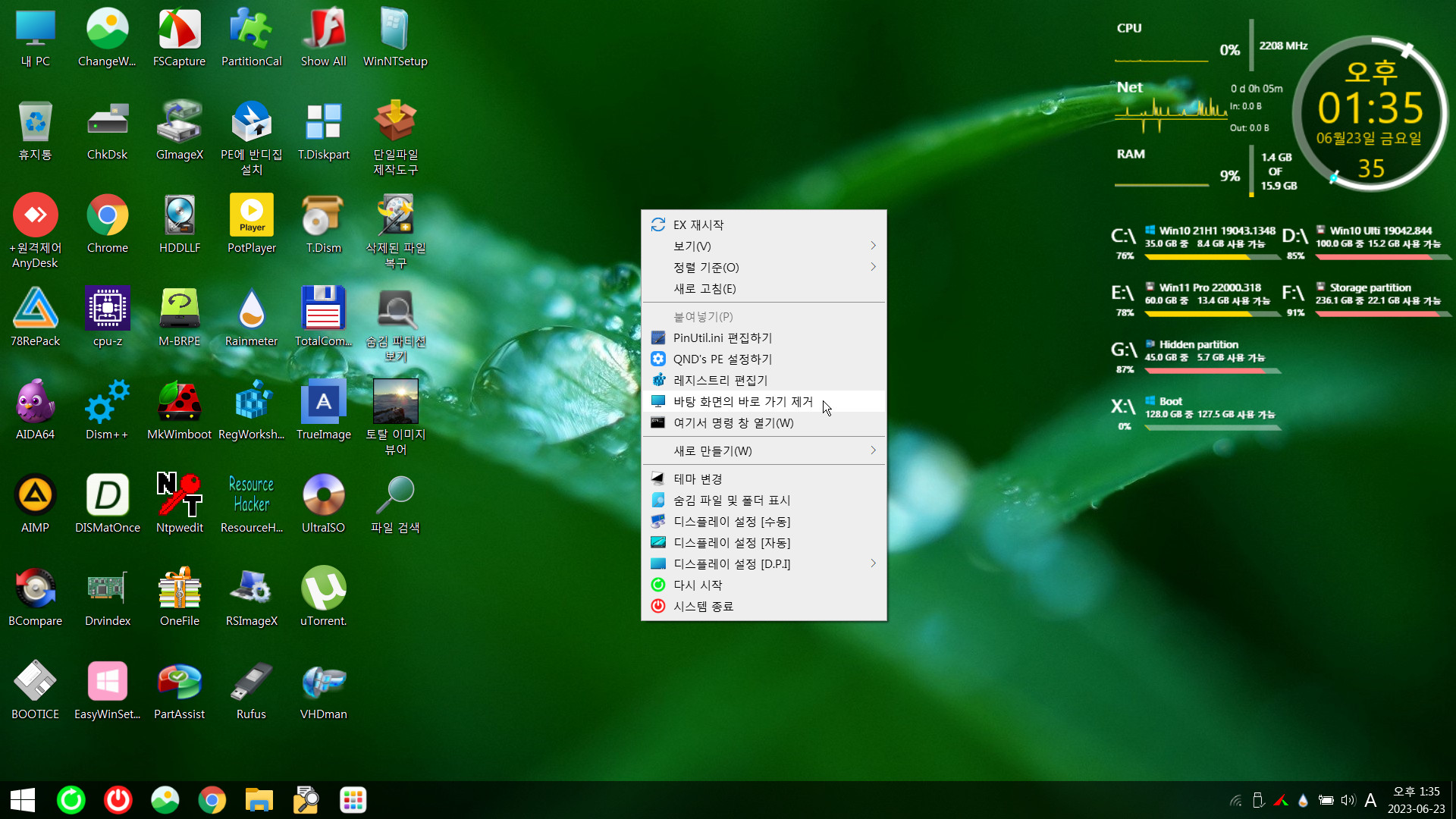Image resolution: width=1456 pixels, height=819 pixels.
Task: Open HDDLLF desktop shortcut
Action: click(x=179, y=224)
